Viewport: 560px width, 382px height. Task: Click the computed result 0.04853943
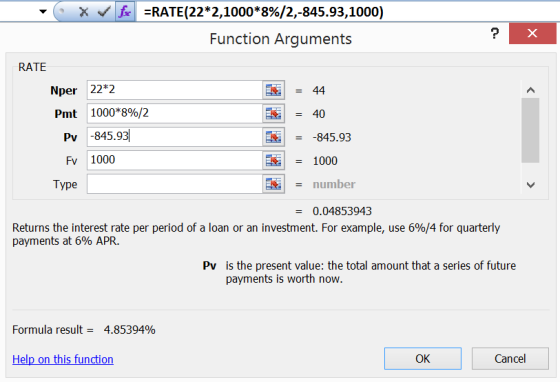tap(342, 211)
